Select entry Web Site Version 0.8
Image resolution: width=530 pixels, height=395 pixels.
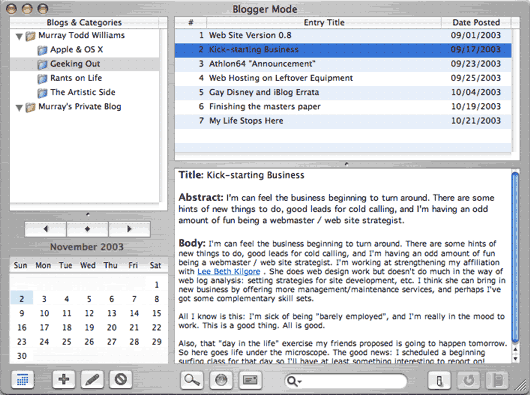click(x=343, y=35)
